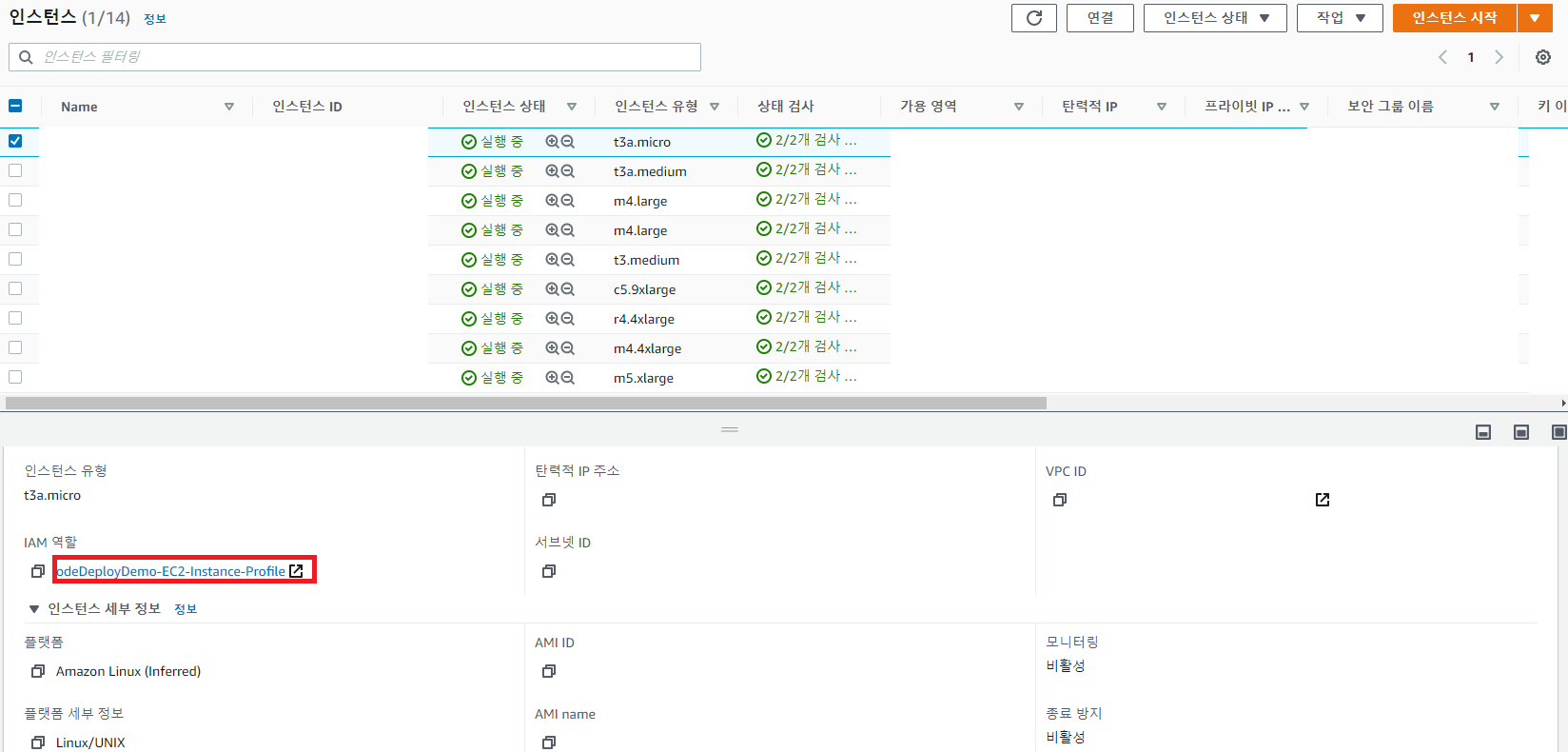
Task: Toggle select-all instances checkbox
Action: (x=15, y=107)
